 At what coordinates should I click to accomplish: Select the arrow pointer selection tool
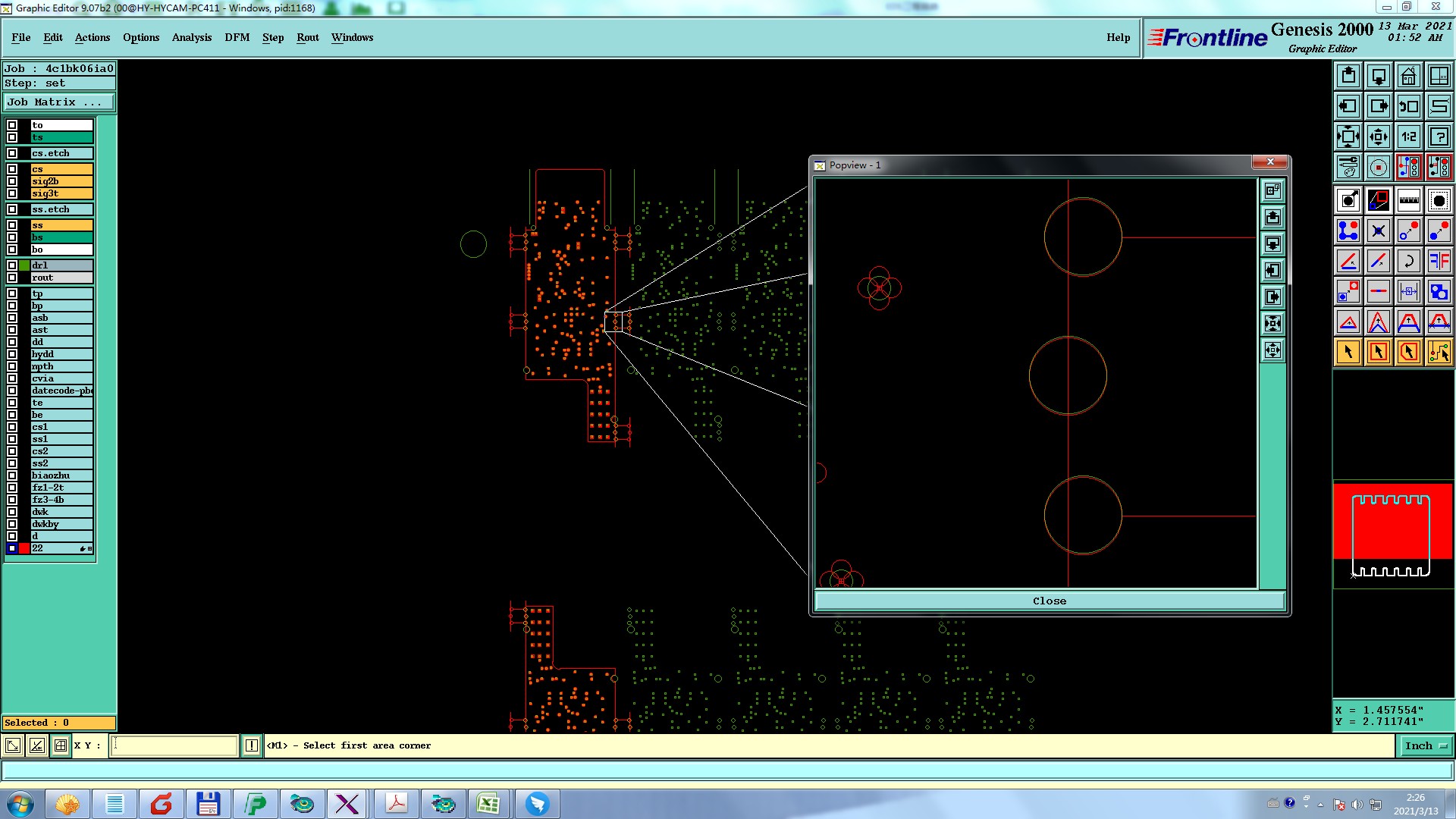tap(1348, 352)
